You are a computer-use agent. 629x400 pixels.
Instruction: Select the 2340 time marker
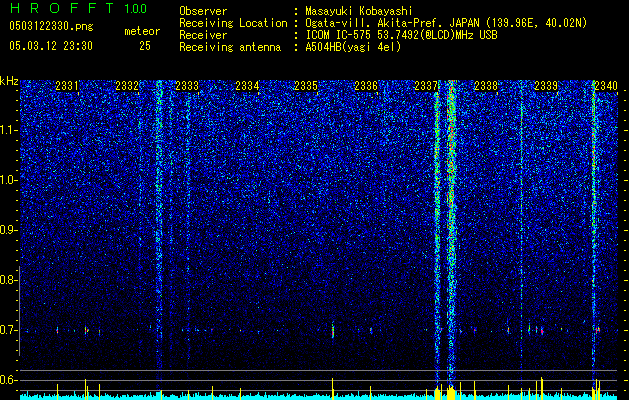tap(606, 86)
